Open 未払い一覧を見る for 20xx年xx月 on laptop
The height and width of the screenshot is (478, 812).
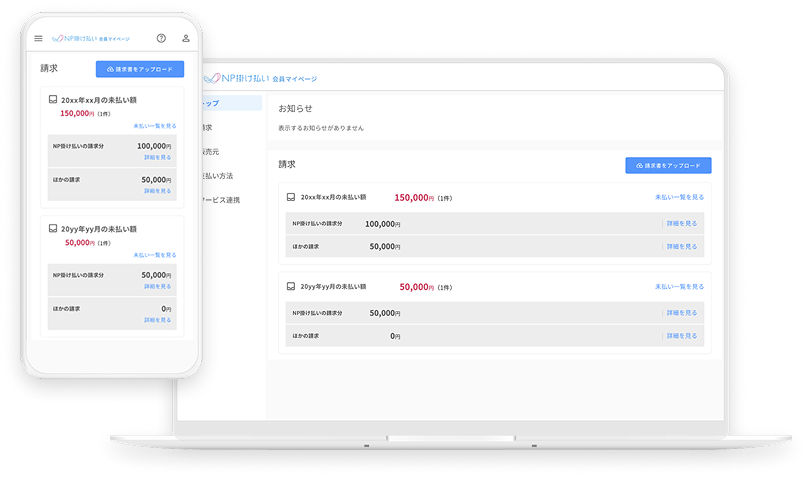pyautogui.click(x=679, y=197)
